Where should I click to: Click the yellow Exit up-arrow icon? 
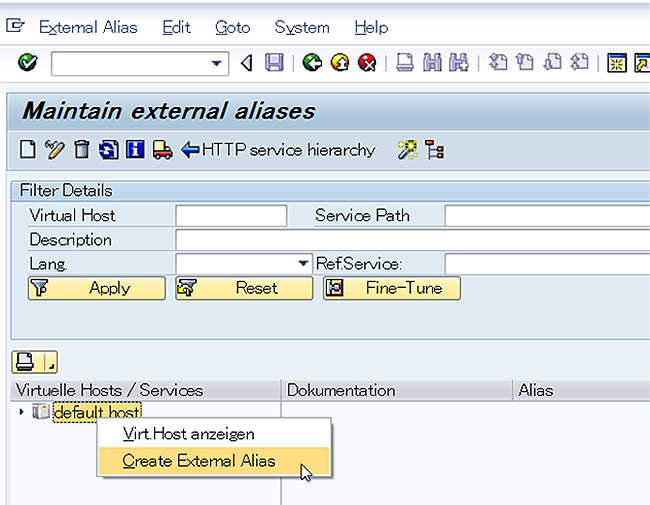[340, 63]
